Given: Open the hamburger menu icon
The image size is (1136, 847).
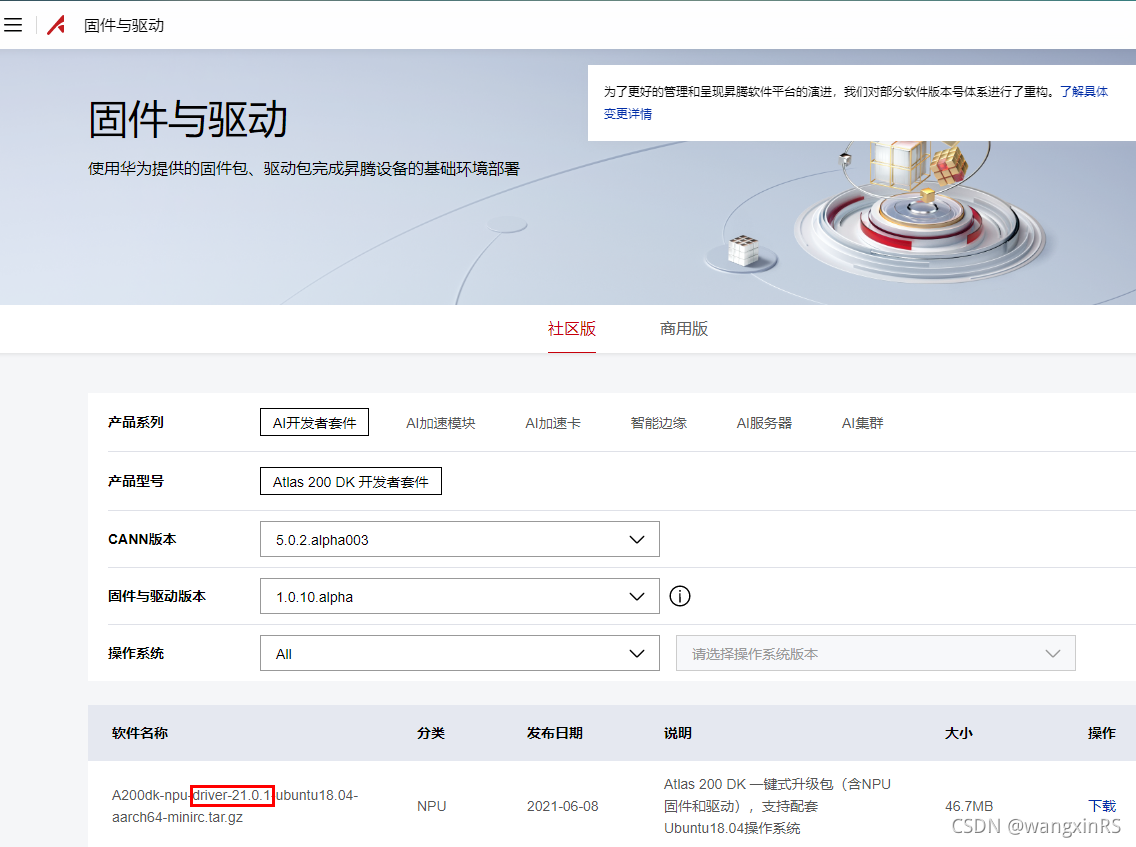Looking at the screenshot, I should 13,25.
